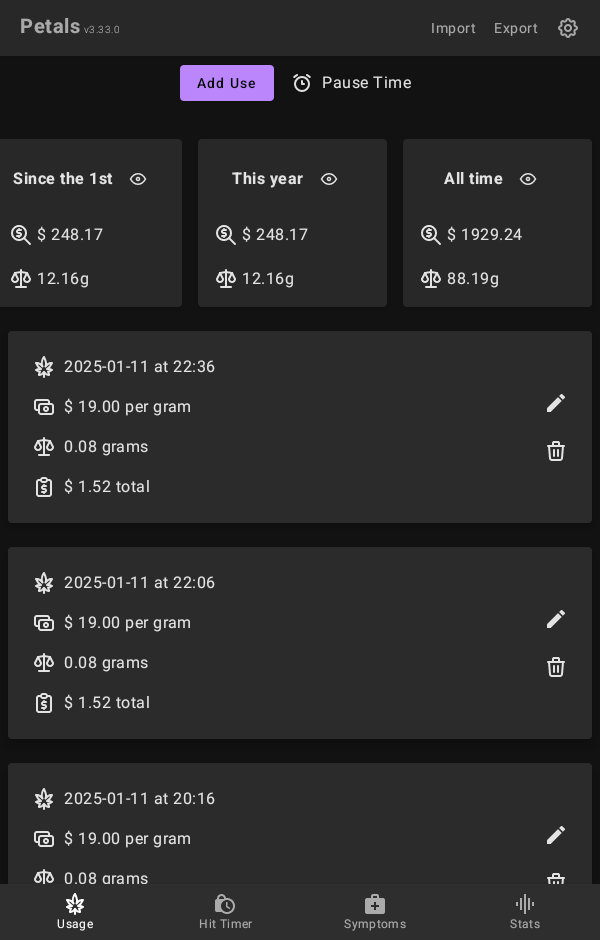This screenshot has width=600, height=940.
Task: Click the Petals app title
Action: point(50,27)
